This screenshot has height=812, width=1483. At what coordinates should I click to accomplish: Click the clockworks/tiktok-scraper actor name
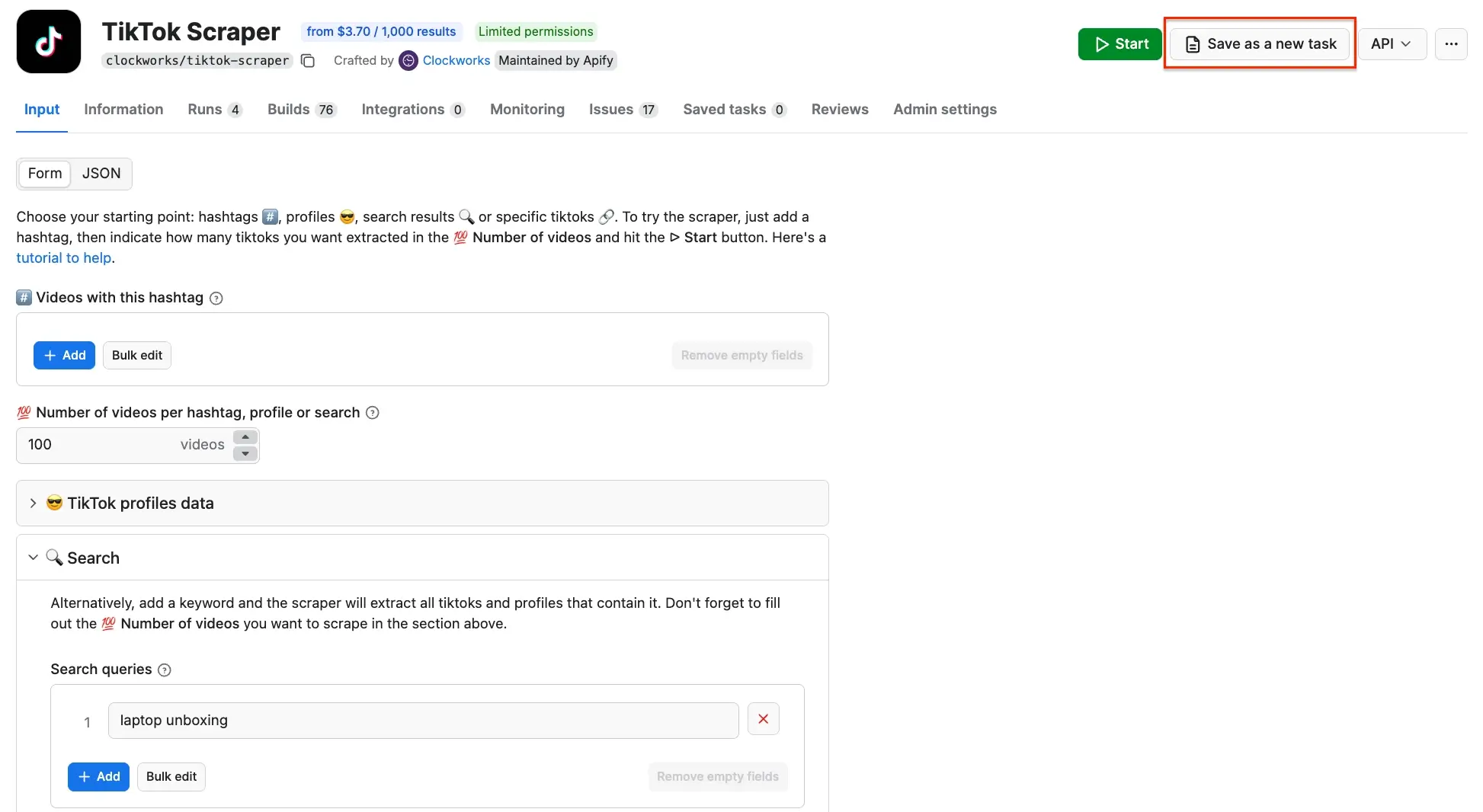(197, 61)
